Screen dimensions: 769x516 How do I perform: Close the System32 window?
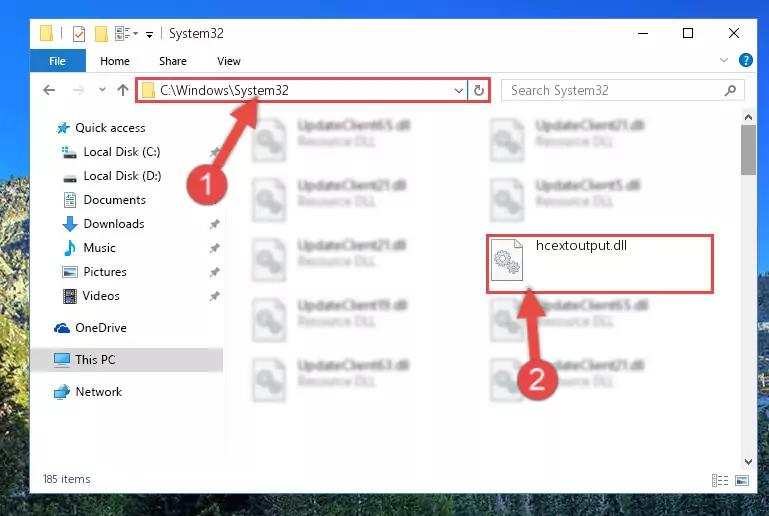point(734,33)
